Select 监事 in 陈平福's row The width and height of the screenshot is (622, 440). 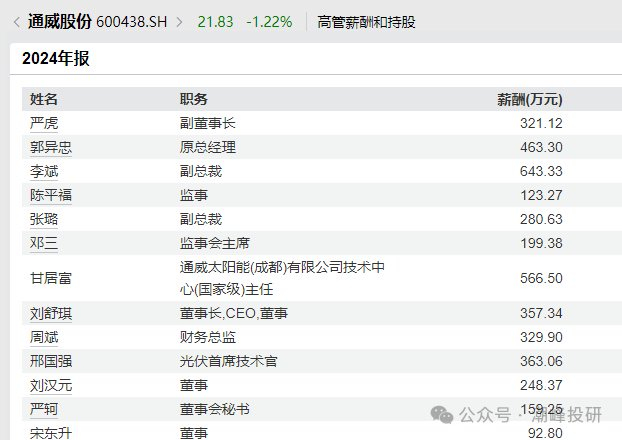click(194, 195)
